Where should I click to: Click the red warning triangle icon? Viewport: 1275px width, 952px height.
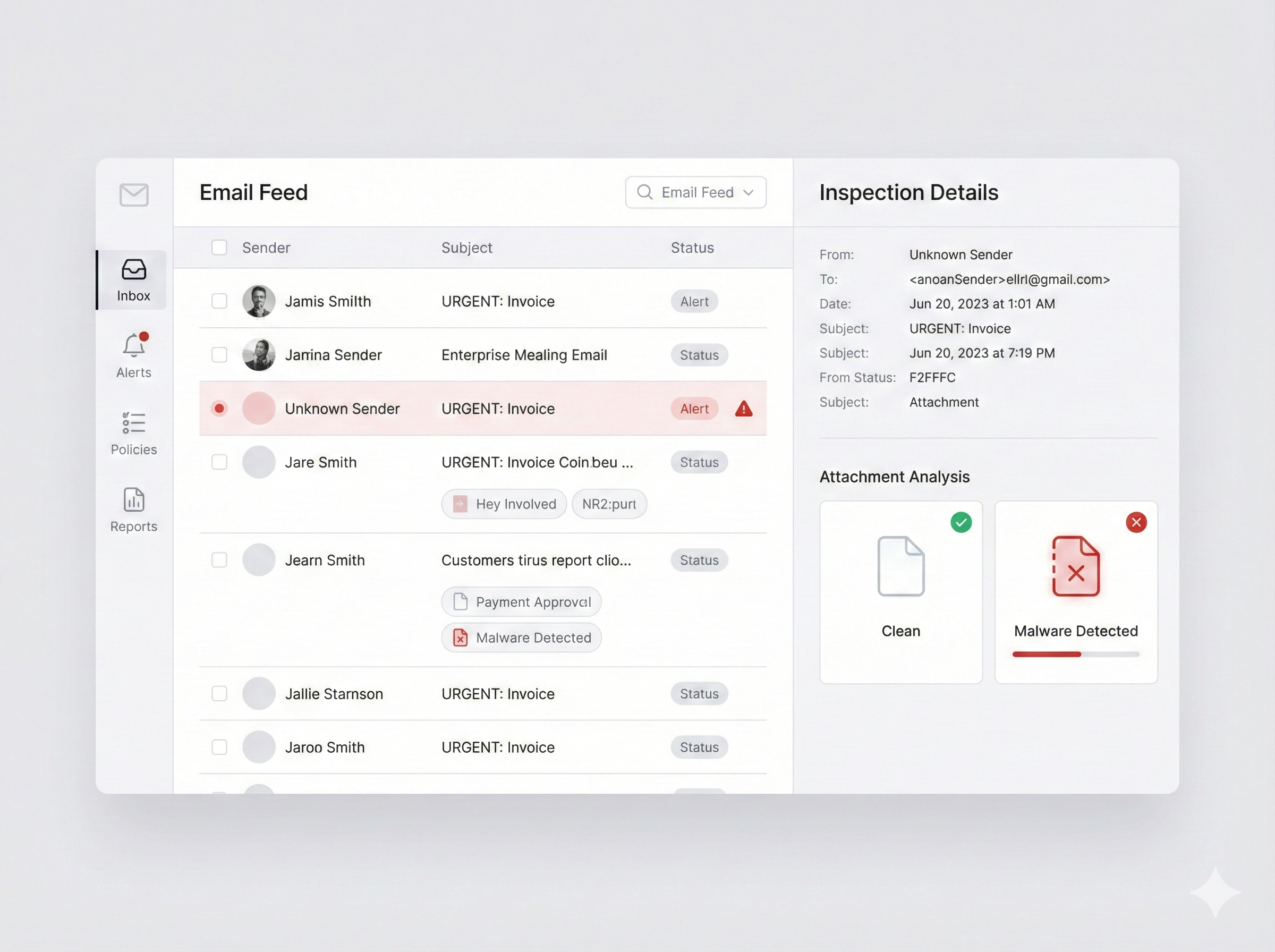(x=744, y=409)
